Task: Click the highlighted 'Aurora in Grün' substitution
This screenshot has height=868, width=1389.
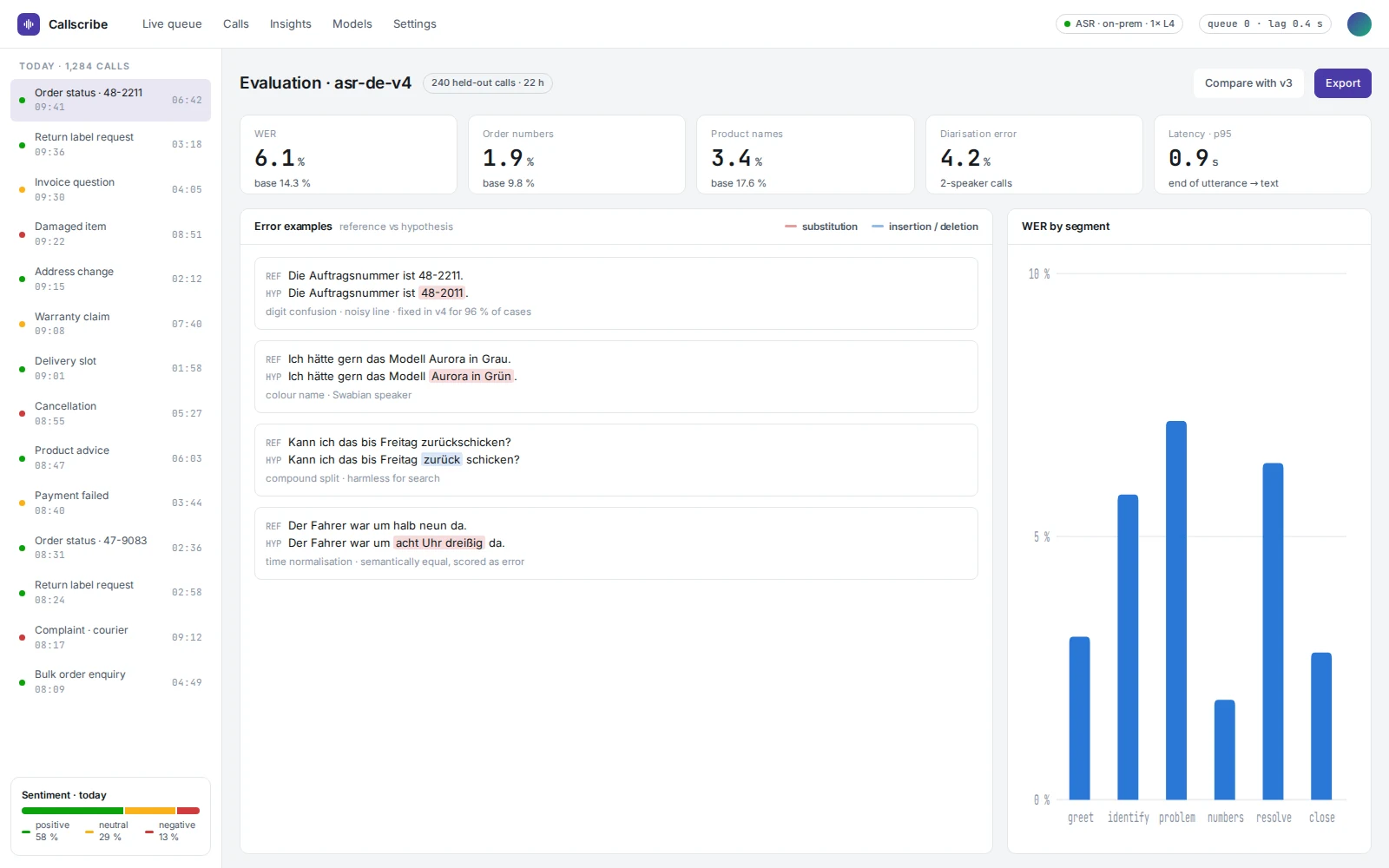Action: (471, 377)
